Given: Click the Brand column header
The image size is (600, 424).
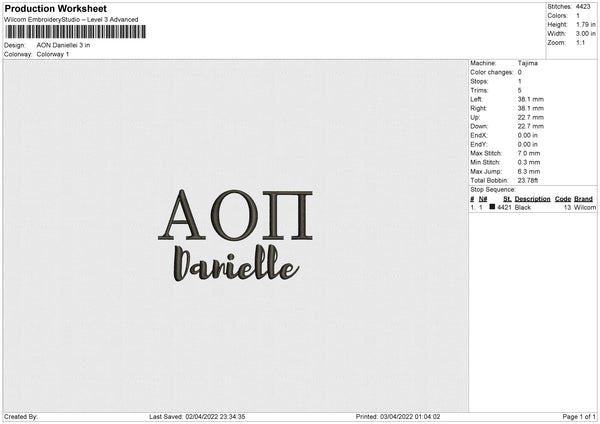Looking at the screenshot, I should coord(584,199).
